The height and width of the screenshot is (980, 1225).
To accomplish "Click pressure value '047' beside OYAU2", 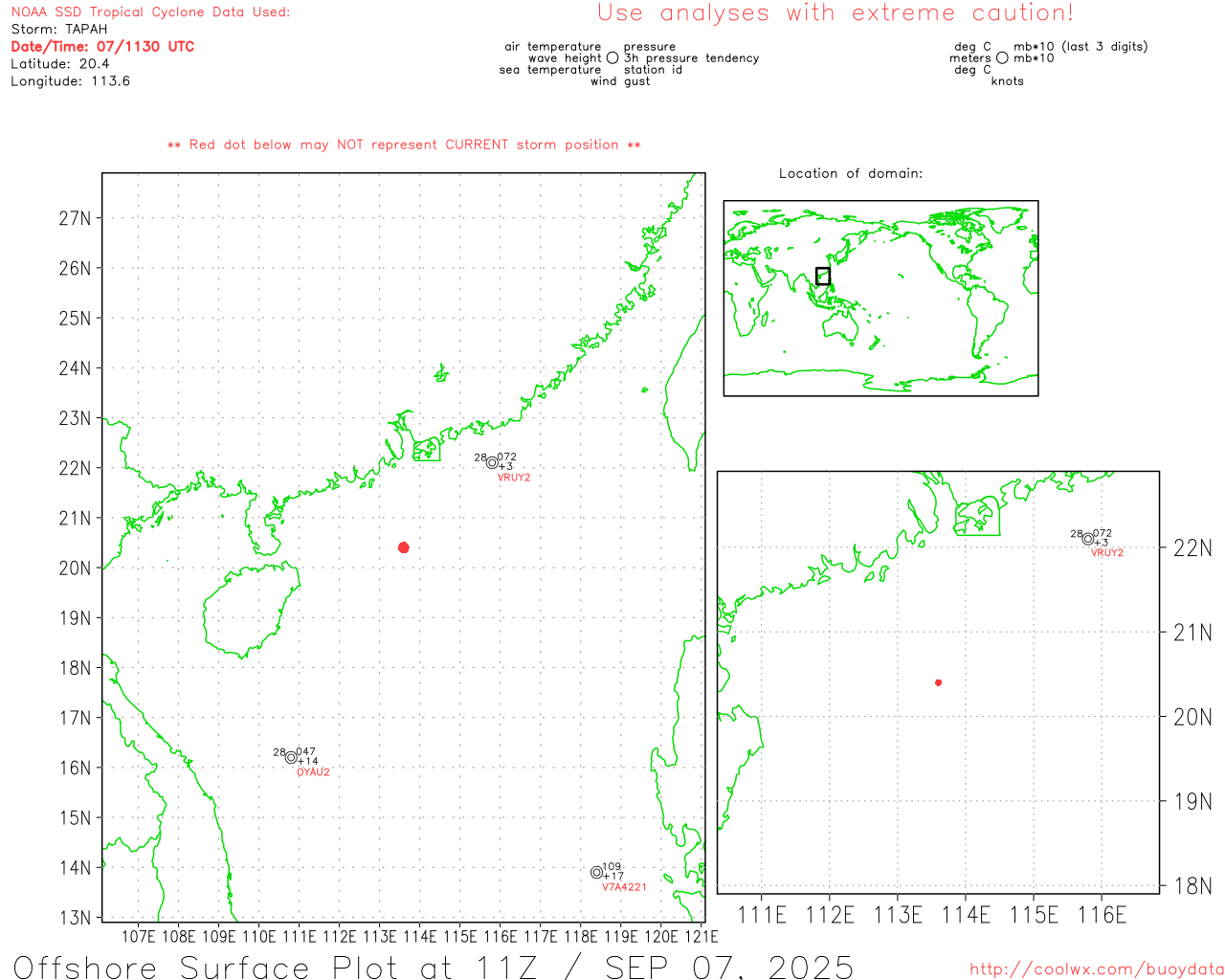I will (x=305, y=752).
